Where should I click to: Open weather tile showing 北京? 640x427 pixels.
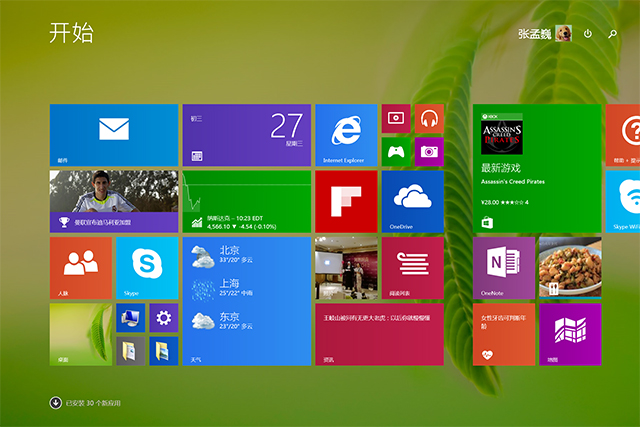pyautogui.click(x=247, y=301)
